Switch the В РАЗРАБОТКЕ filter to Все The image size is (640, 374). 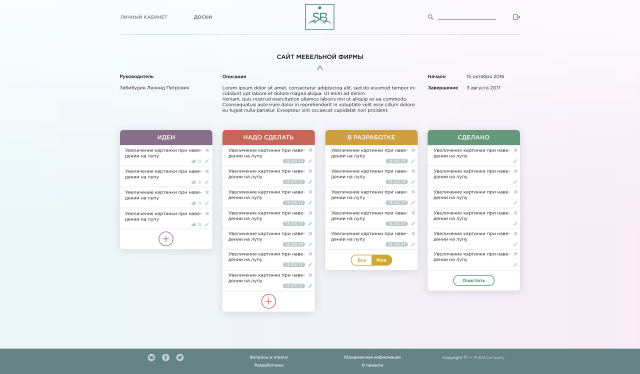362,260
